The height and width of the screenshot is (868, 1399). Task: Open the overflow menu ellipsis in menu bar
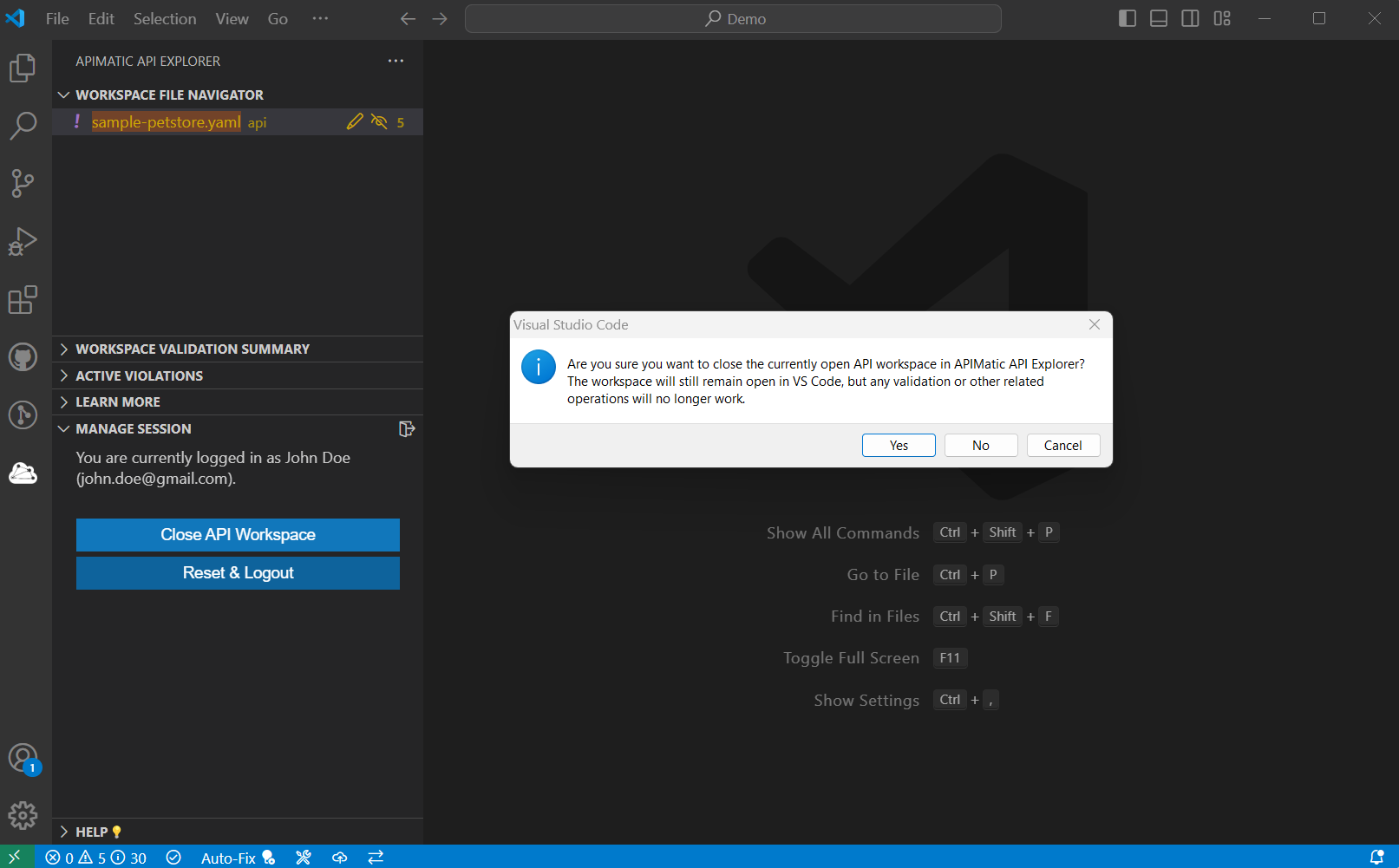[320, 19]
